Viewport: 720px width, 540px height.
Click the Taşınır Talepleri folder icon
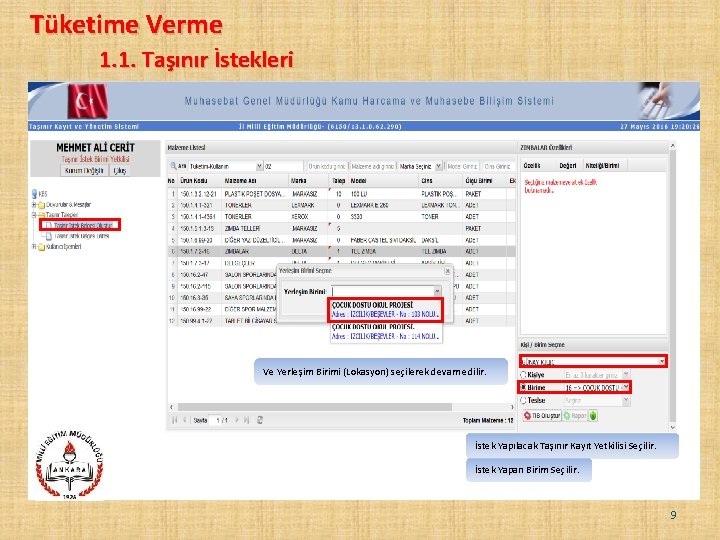41,215
